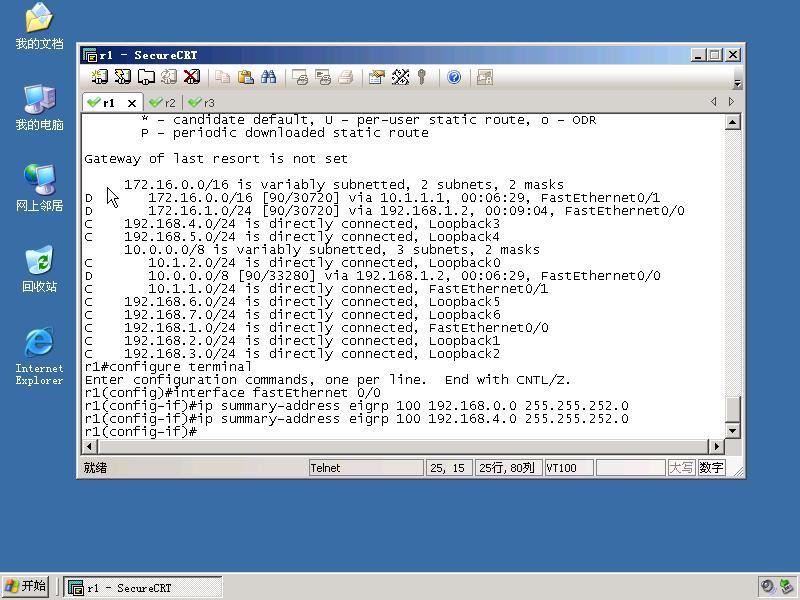Click the grayed printer icon

point(346,77)
